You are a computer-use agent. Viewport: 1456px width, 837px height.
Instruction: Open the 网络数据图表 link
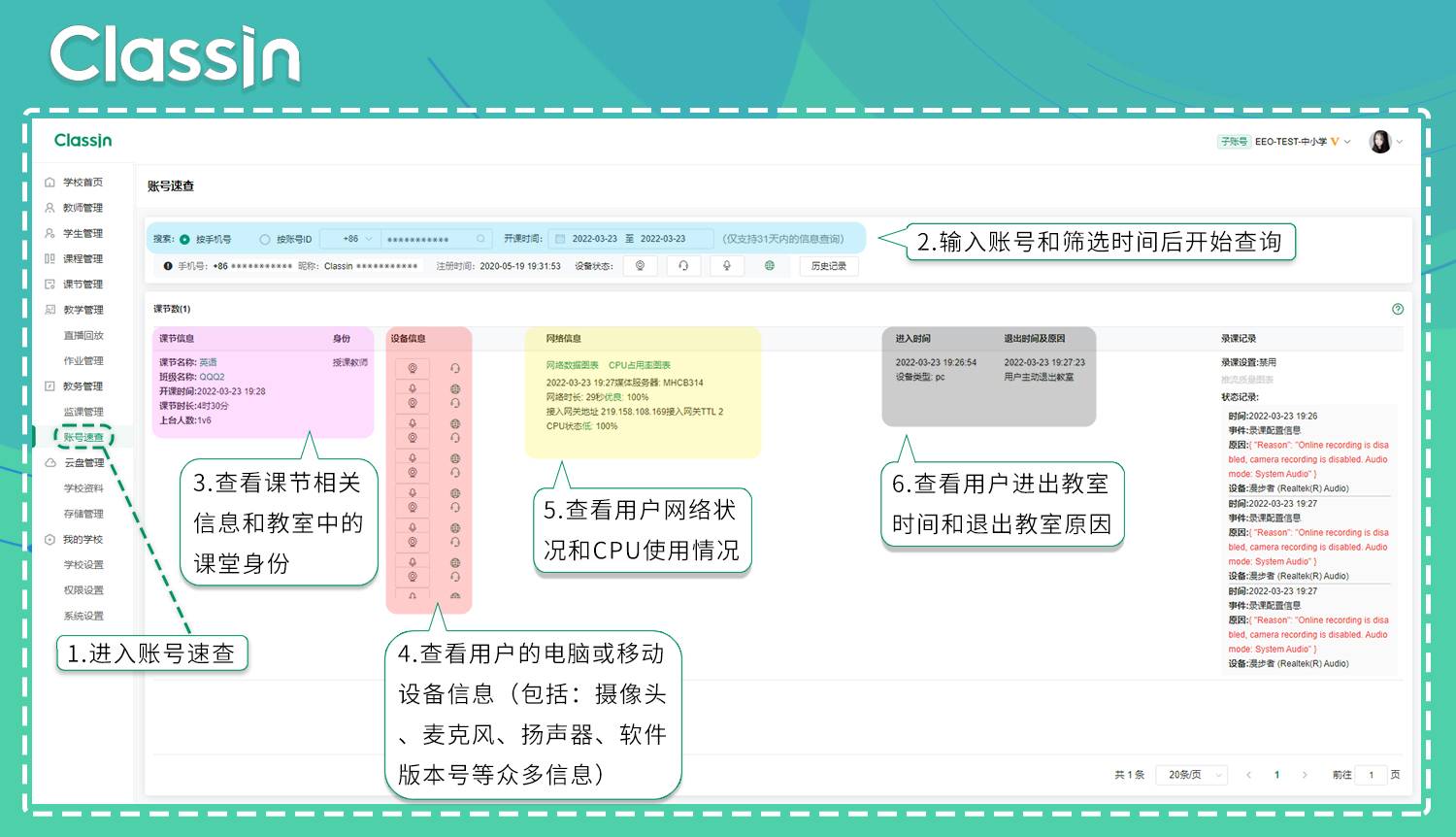click(573, 366)
